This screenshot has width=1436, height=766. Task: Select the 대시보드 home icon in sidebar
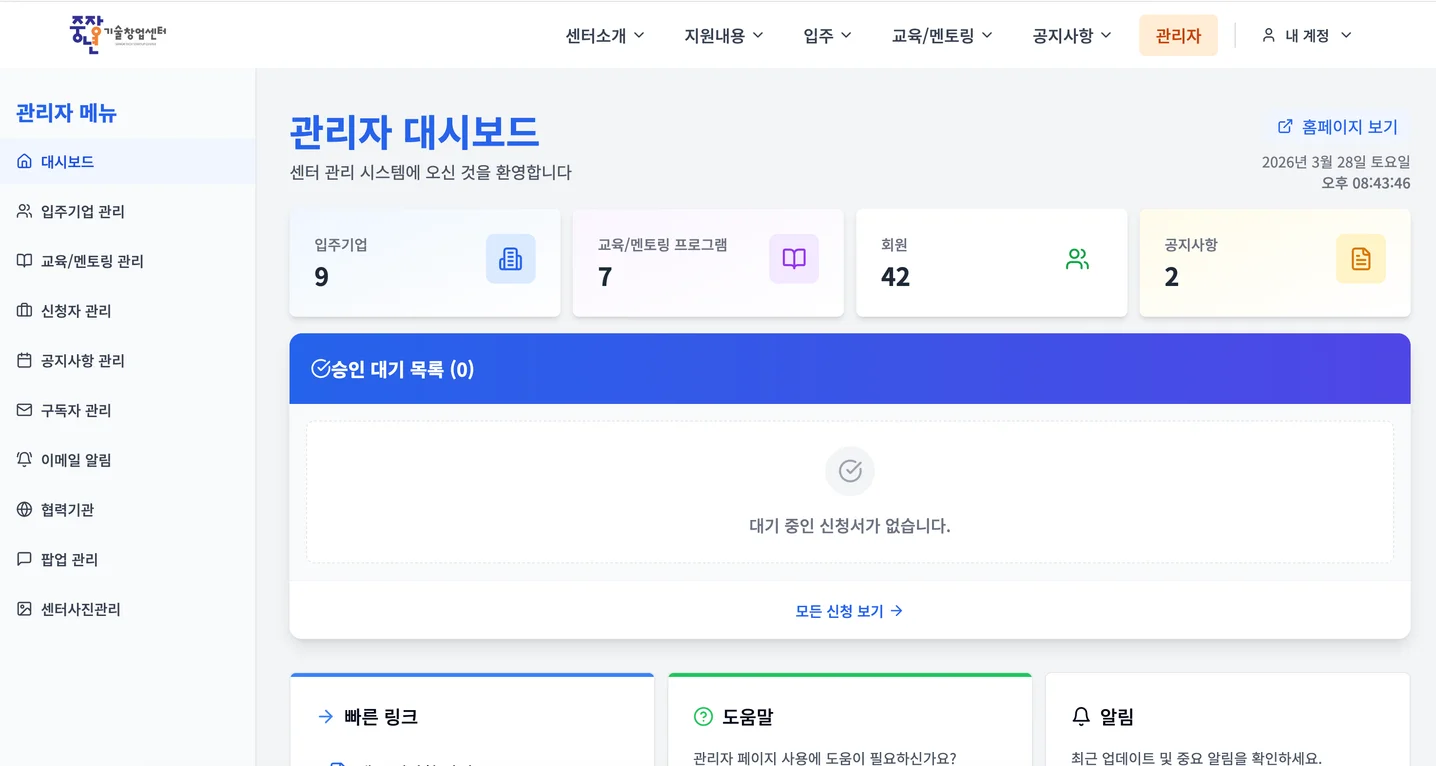(23, 161)
